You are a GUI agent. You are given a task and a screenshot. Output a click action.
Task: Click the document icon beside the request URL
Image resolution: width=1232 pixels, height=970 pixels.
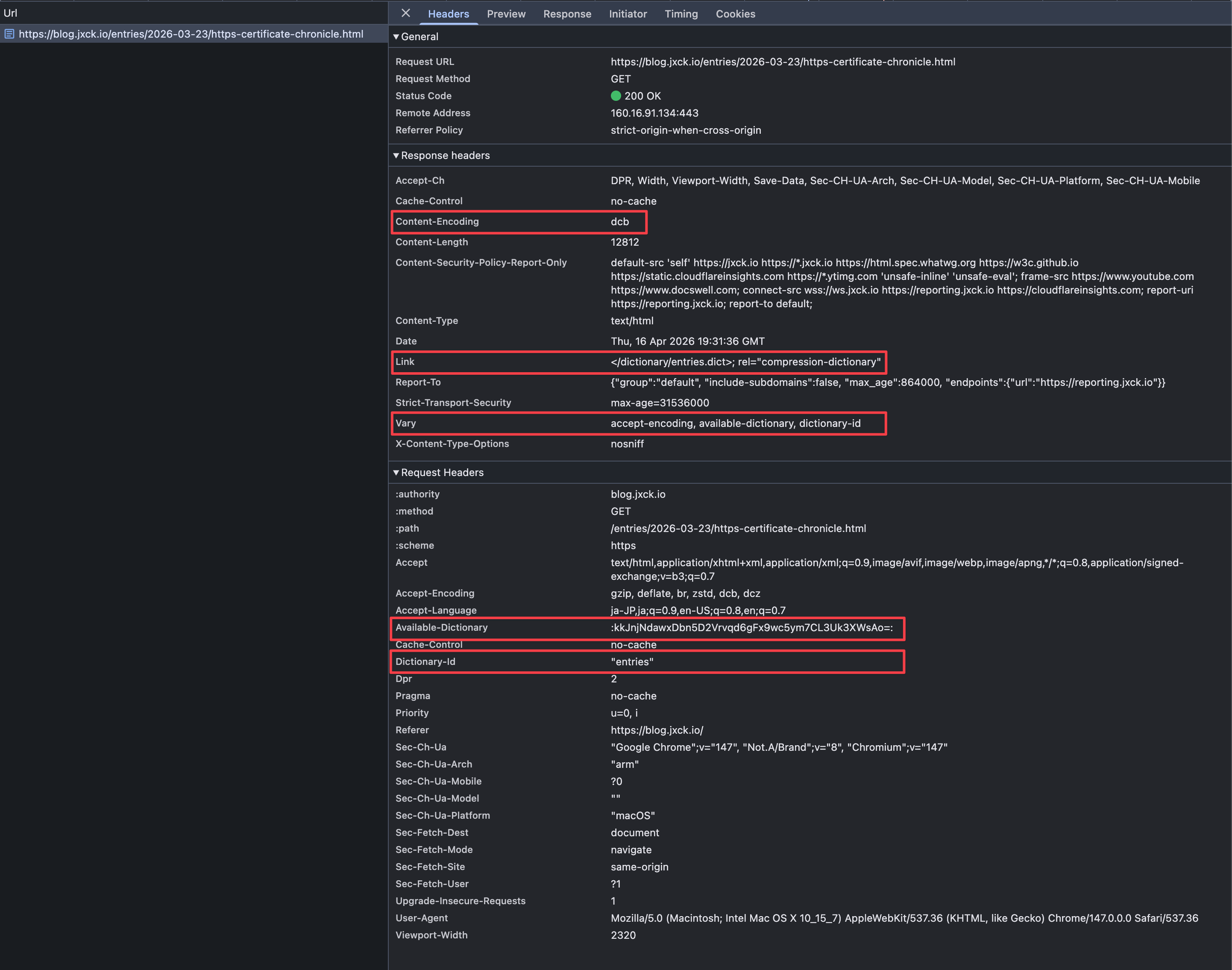[9, 34]
